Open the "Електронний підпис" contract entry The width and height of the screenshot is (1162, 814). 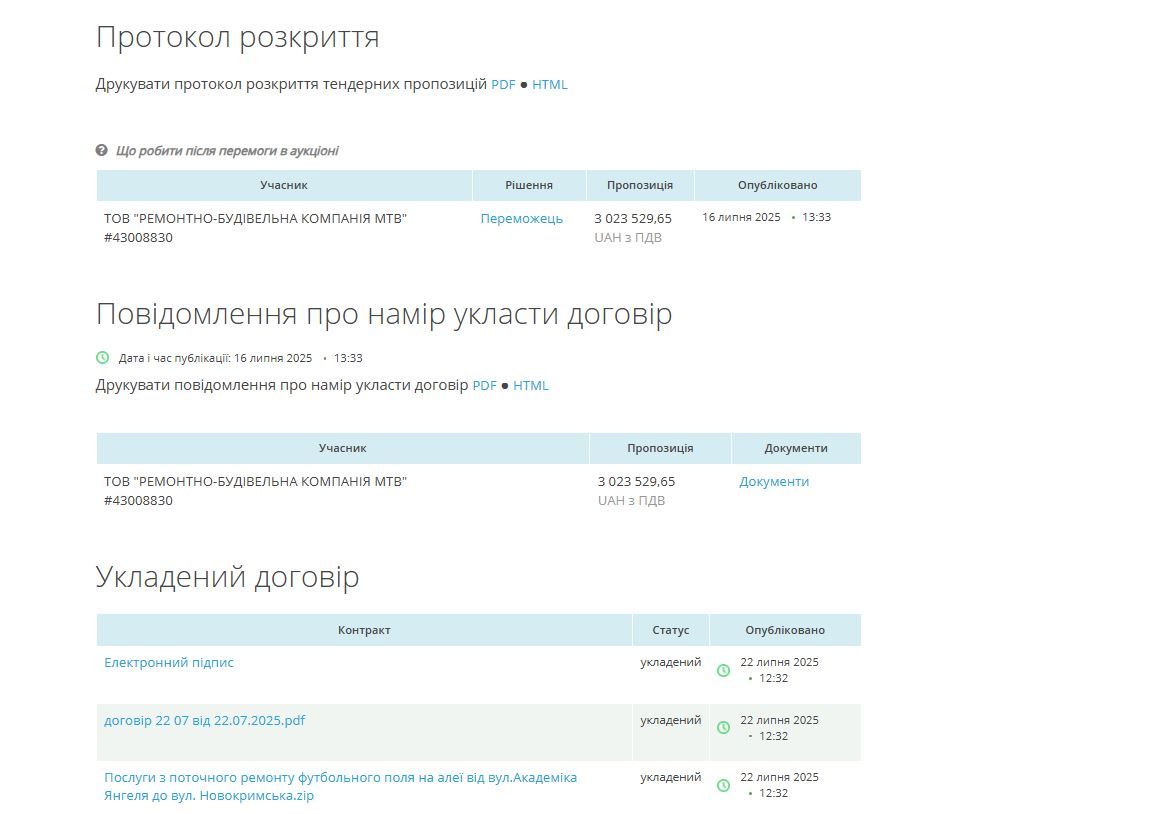click(x=168, y=662)
